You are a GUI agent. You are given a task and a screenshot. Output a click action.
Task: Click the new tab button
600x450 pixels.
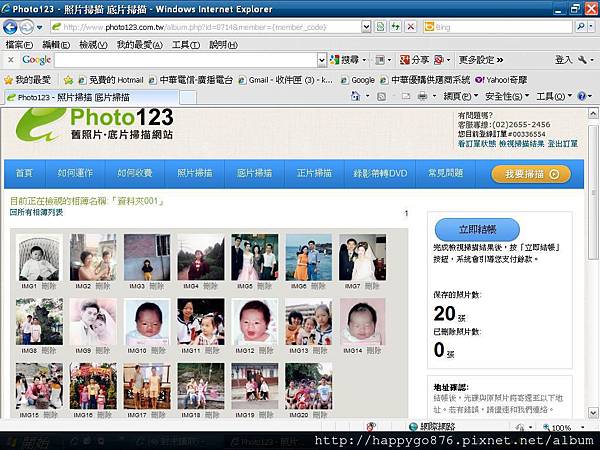(188, 98)
